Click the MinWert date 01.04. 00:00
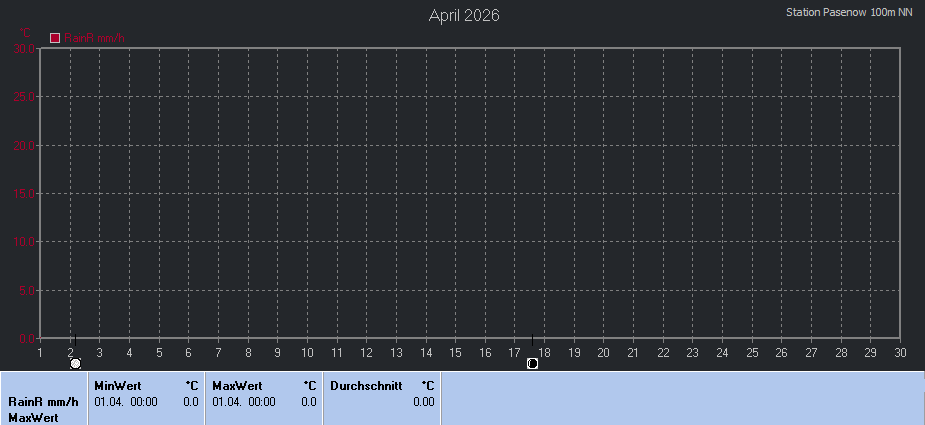Viewport: 925px width, 425px height. [x=125, y=402]
